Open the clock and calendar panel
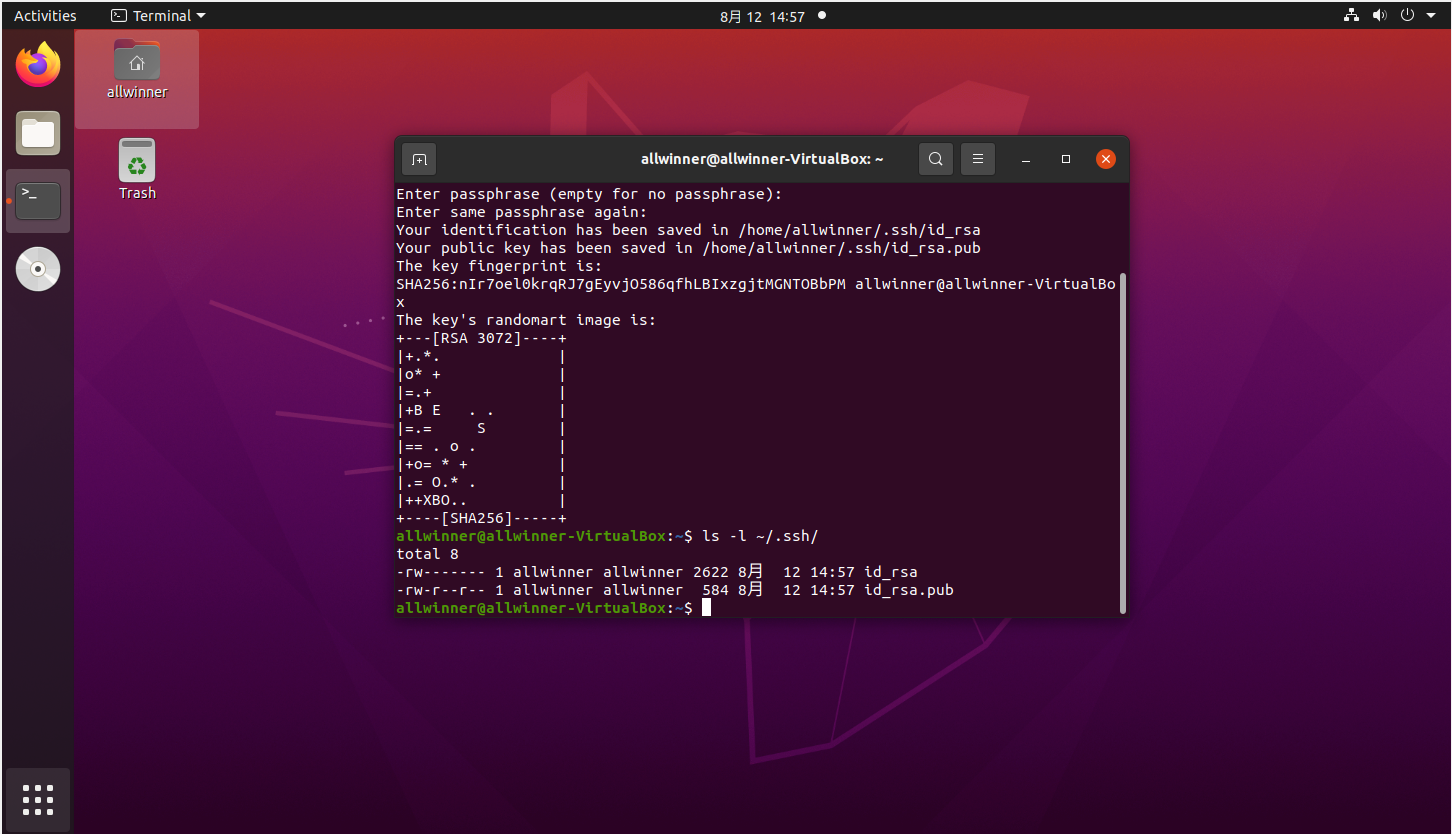The width and height of the screenshot is (1452, 834). (762, 16)
